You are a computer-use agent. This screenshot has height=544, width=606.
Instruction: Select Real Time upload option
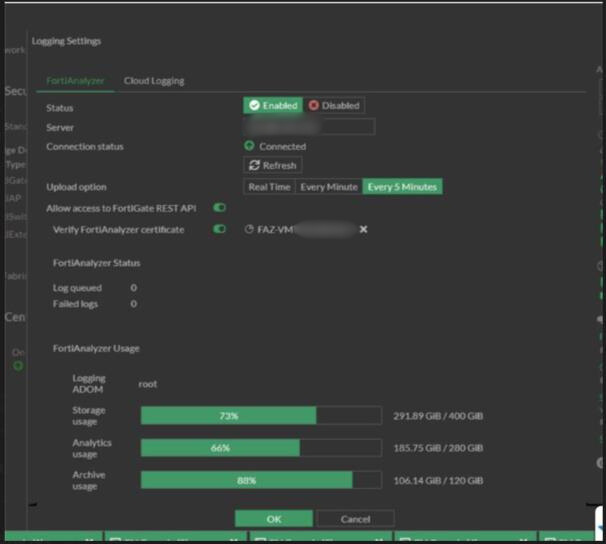coord(269,187)
